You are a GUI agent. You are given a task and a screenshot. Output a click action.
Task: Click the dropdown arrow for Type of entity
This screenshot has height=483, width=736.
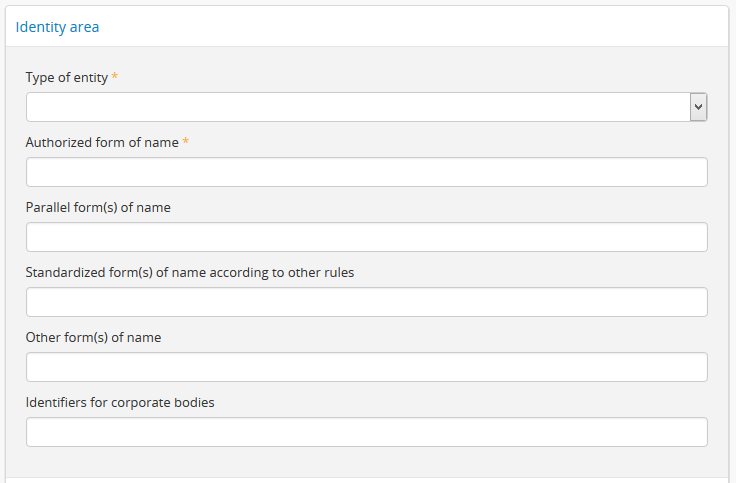698,107
